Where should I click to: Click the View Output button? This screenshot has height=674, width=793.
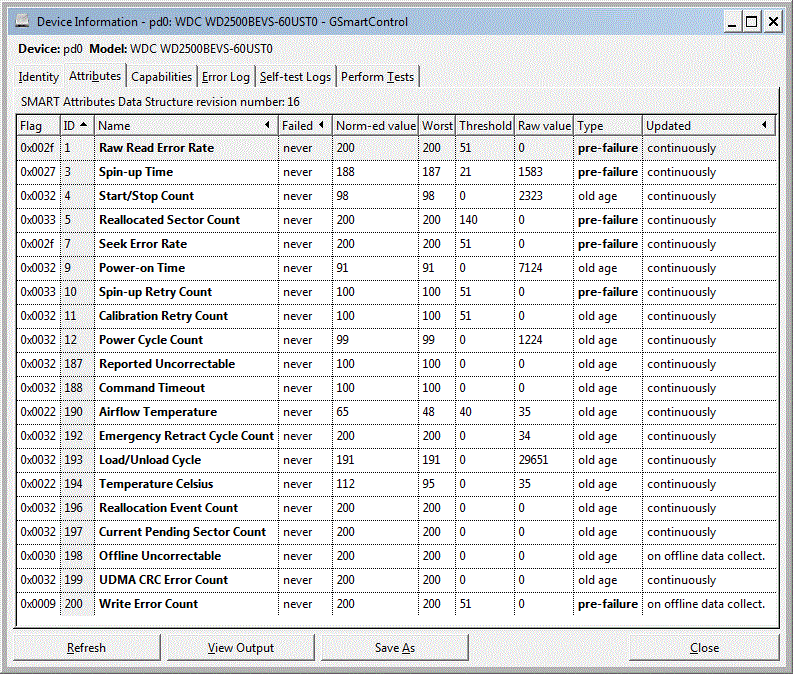(241, 648)
